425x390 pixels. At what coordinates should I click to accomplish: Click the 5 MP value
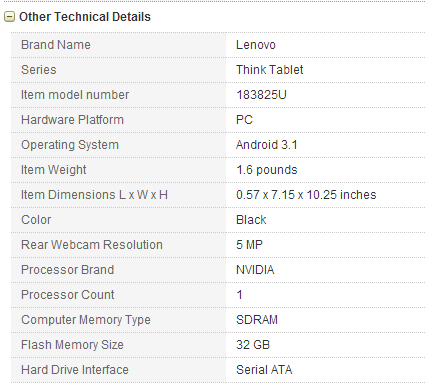pos(249,245)
